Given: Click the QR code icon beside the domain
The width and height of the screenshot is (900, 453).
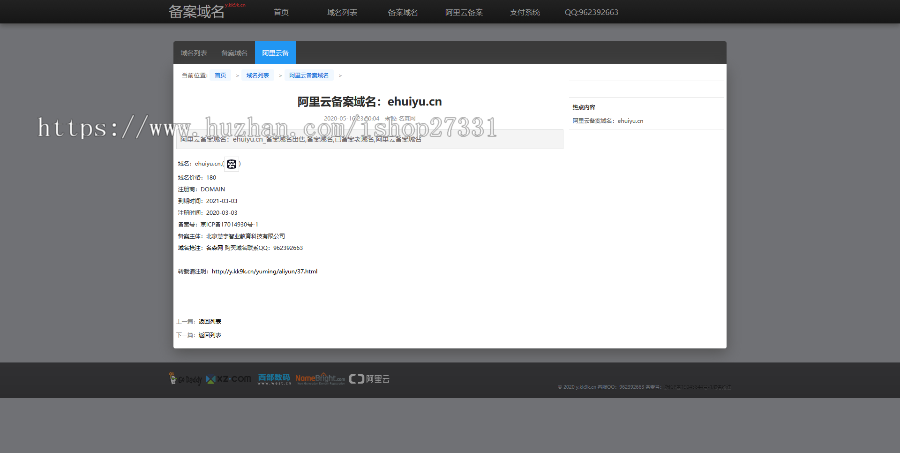Looking at the screenshot, I should (231, 164).
